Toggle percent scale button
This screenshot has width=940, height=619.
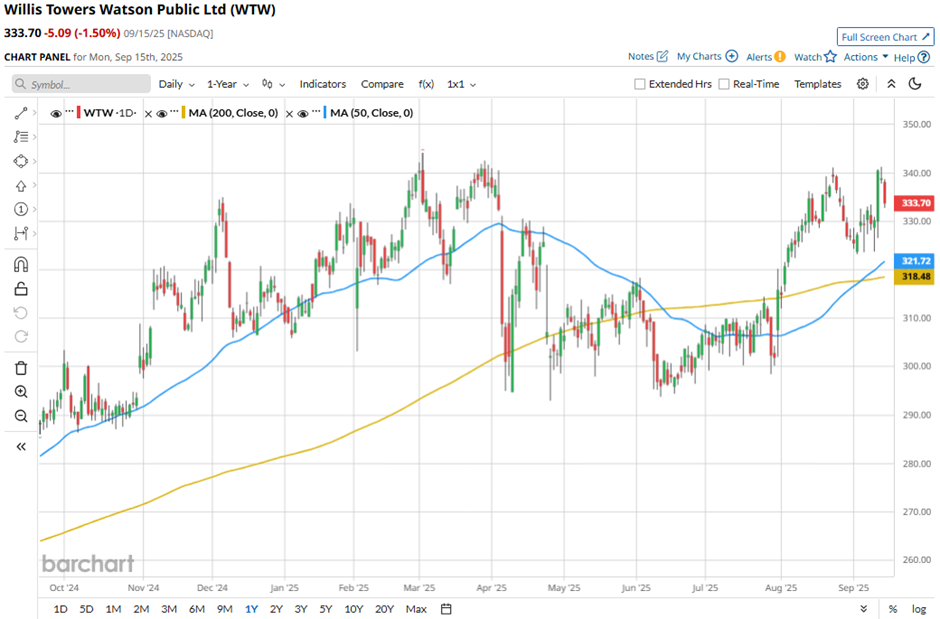893,609
